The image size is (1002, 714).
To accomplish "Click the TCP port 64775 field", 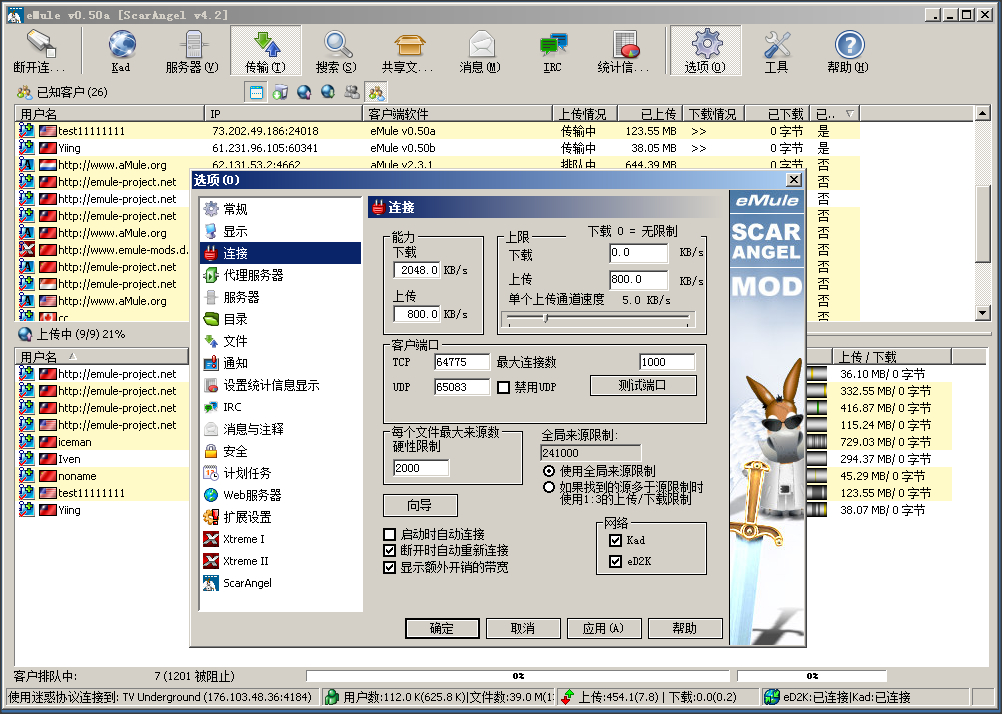I will (x=461, y=362).
